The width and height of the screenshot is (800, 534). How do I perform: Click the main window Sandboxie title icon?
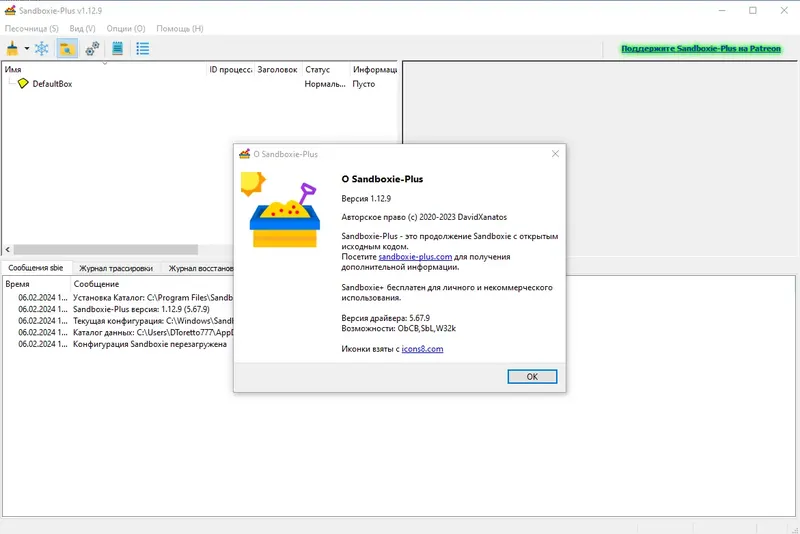pyautogui.click(x=10, y=10)
